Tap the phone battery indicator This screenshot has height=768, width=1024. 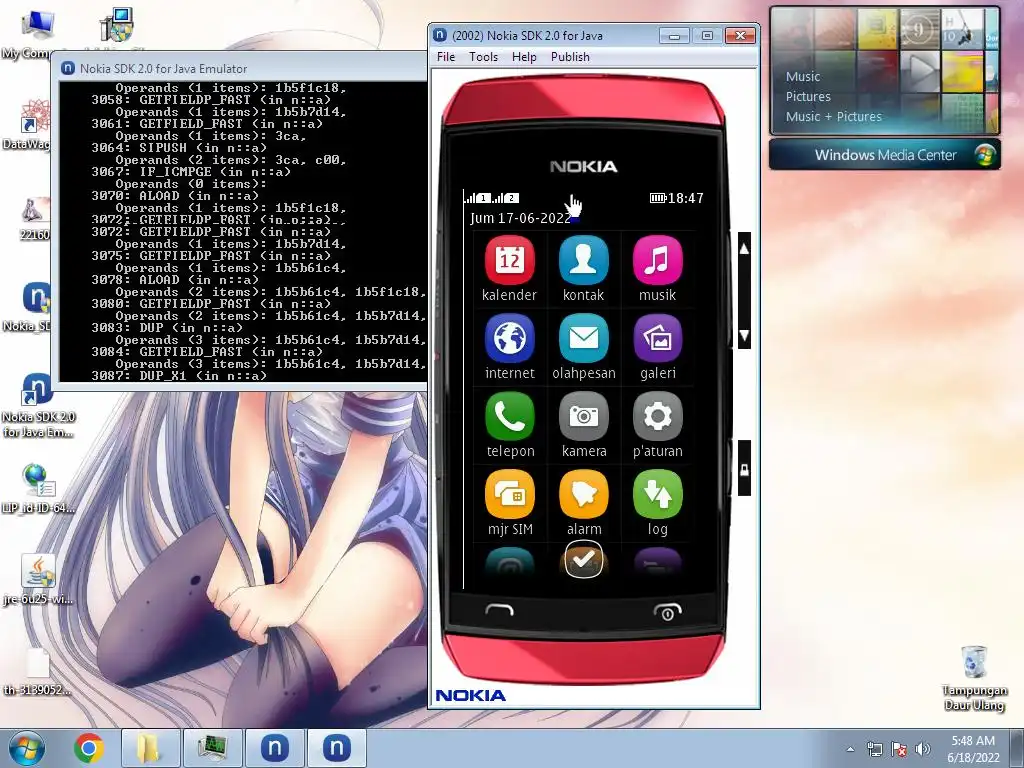(x=658, y=198)
